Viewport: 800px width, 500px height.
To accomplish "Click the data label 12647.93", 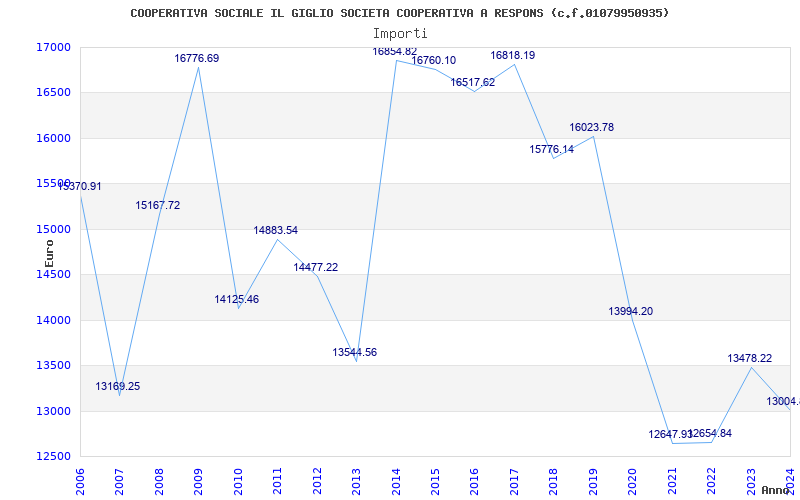I will coord(670,434).
